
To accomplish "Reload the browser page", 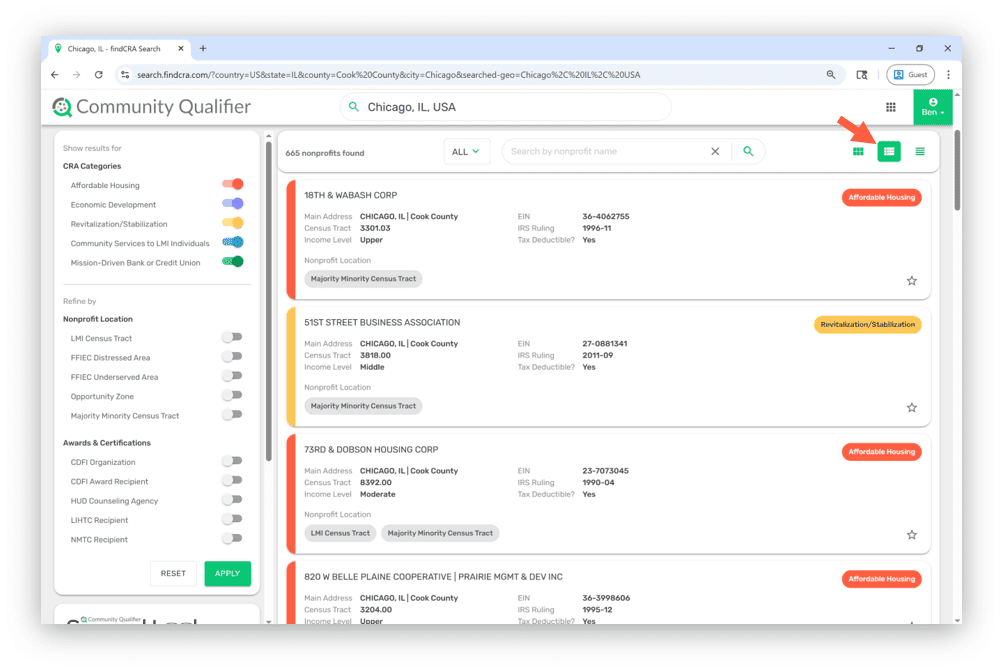I will tap(98, 75).
